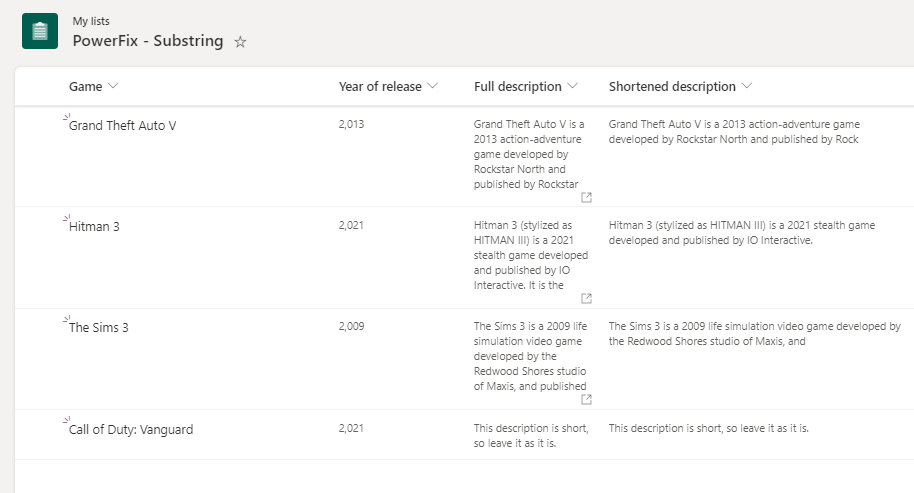Click new-item marker beside Call of Duty: Vanguard
This screenshot has height=493, width=914.
(x=66, y=420)
